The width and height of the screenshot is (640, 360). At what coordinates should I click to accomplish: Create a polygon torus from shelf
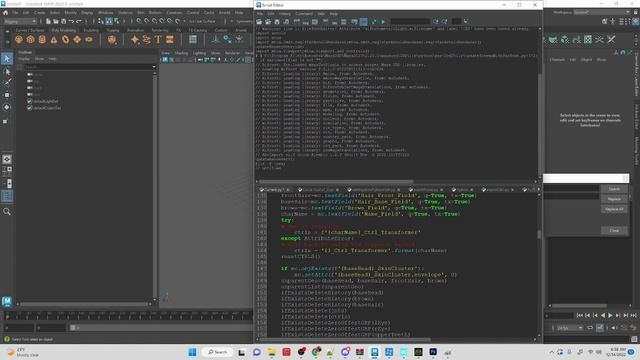[x=66, y=40]
